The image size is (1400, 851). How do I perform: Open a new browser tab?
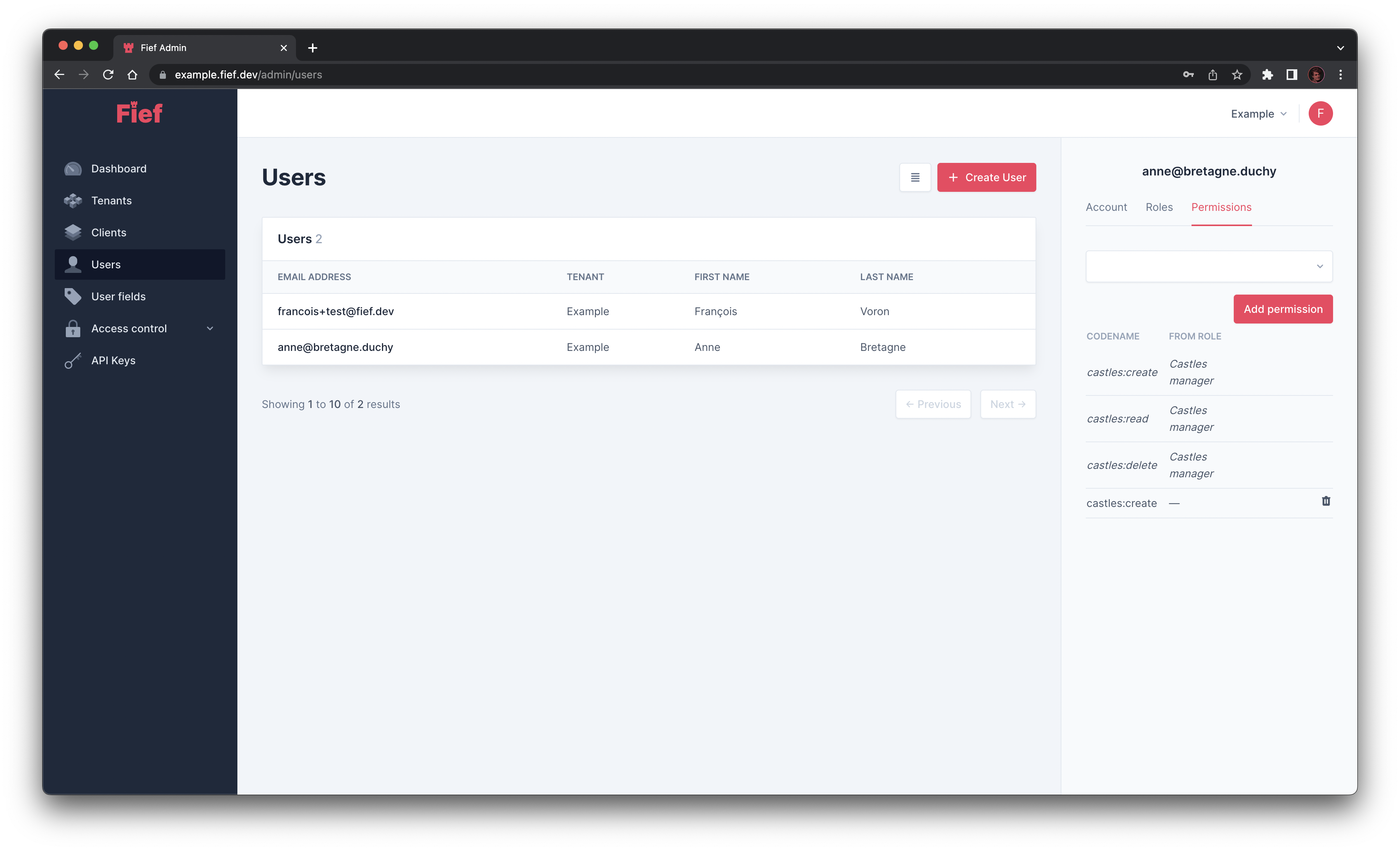(312, 48)
